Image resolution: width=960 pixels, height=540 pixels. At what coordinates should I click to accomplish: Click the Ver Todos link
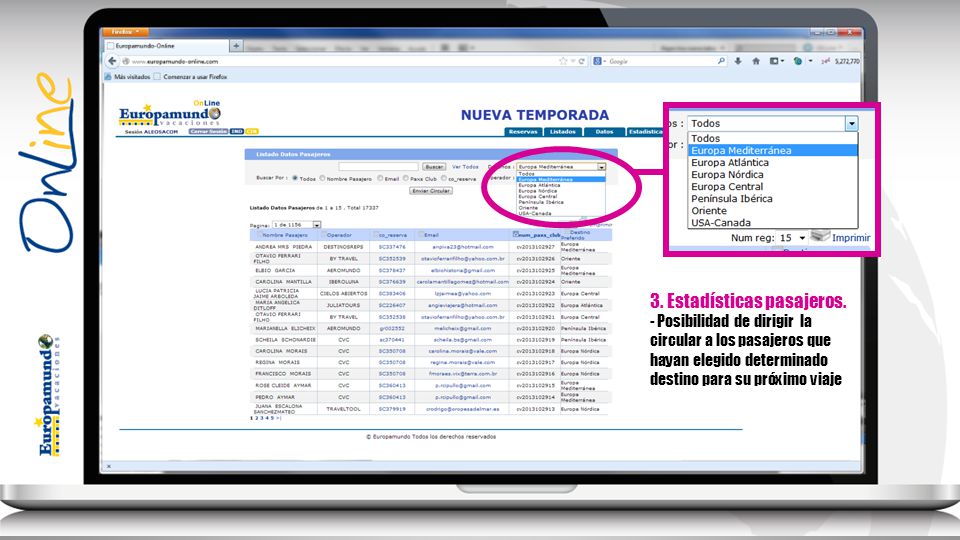coord(465,167)
